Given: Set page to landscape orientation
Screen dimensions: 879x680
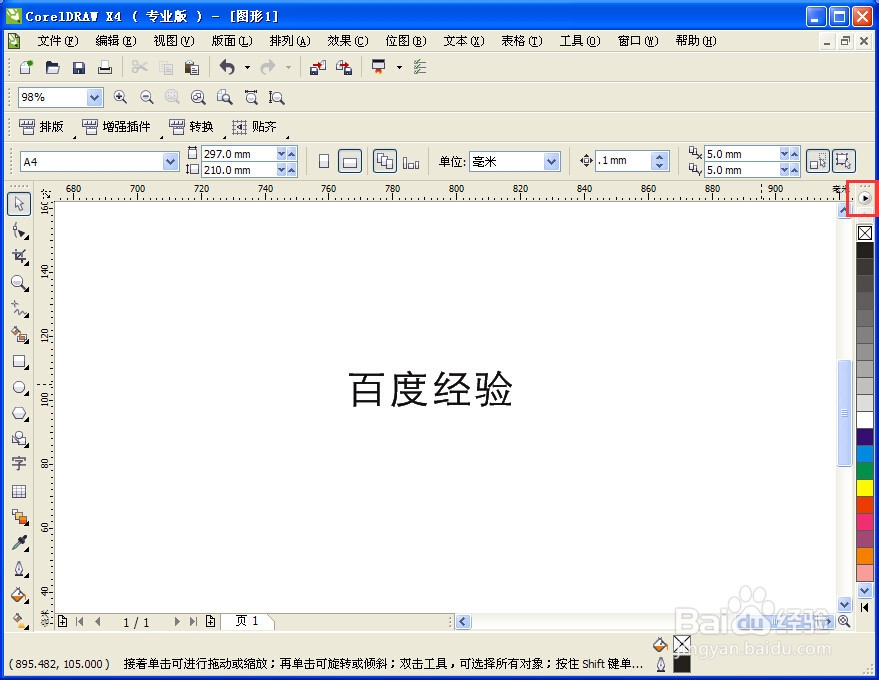Looking at the screenshot, I should [350, 161].
